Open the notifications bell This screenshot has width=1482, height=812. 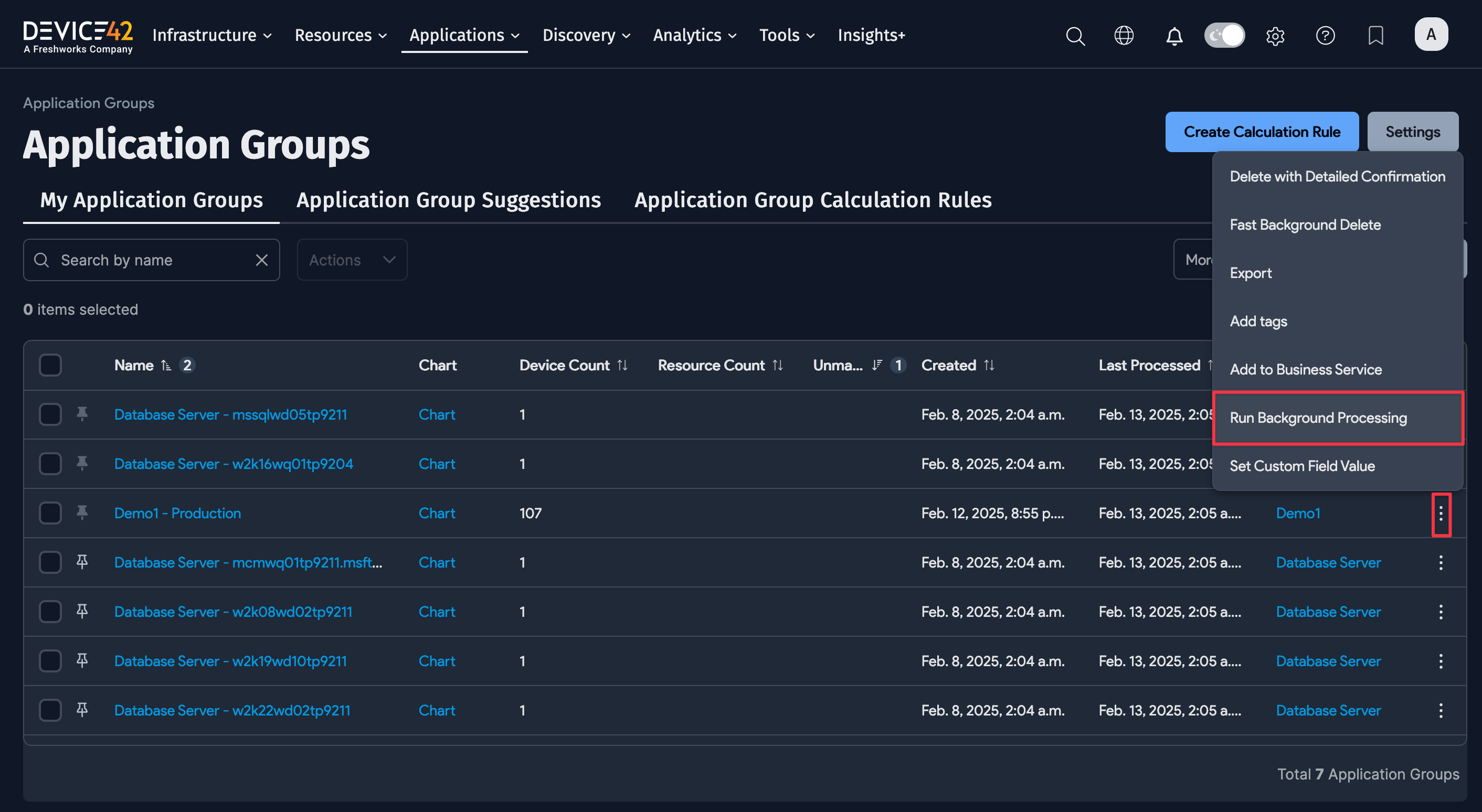click(x=1174, y=36)
